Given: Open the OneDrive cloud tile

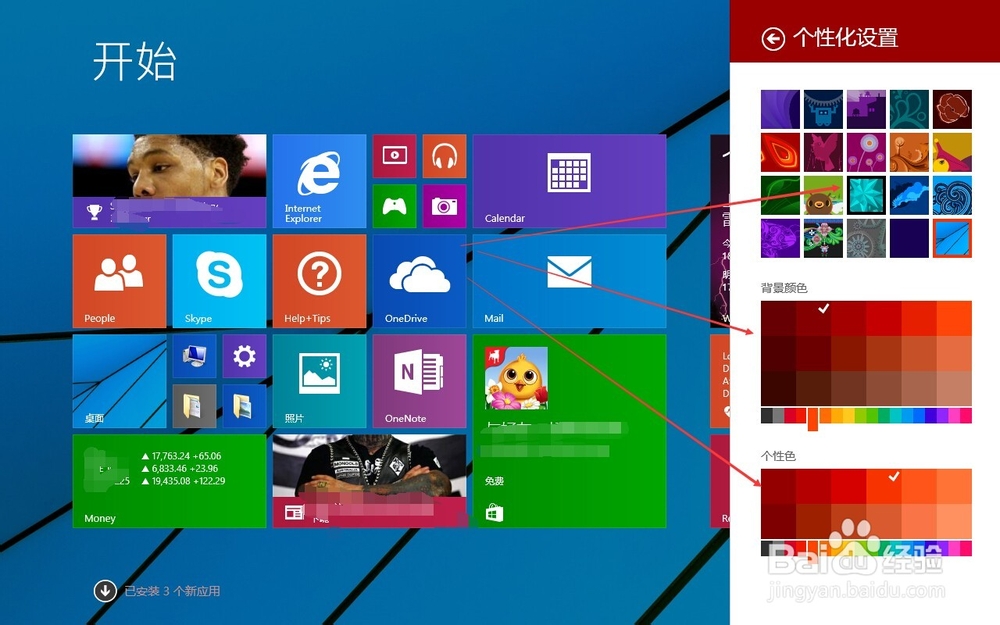Looking at the screenshot, I should [x=418, y=280].
